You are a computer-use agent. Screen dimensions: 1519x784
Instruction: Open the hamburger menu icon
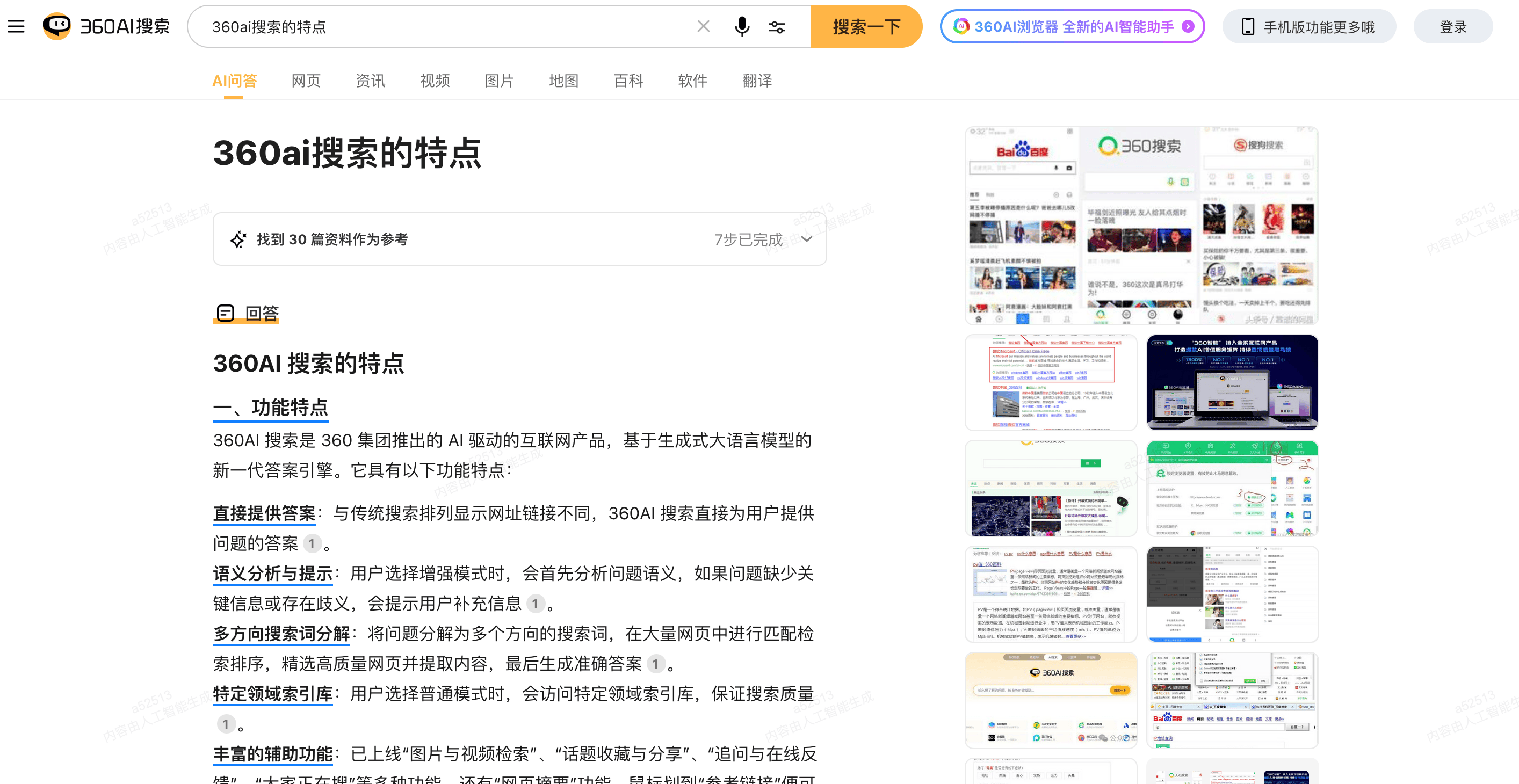[x=16, y=26]
